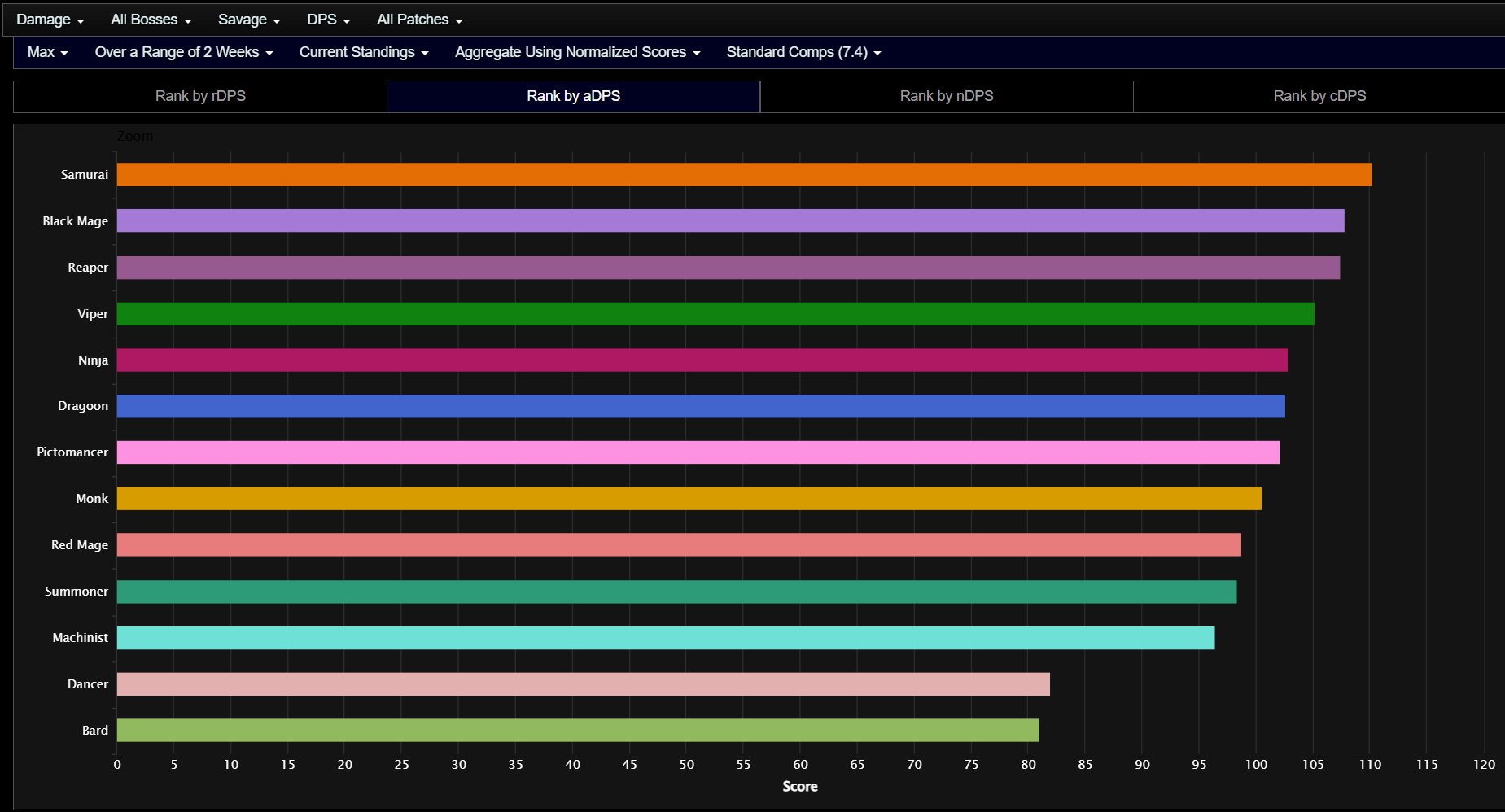Screen dimensions: 1505x812
Task: Open the Damage dropdown menu
Action: [50, 20]
